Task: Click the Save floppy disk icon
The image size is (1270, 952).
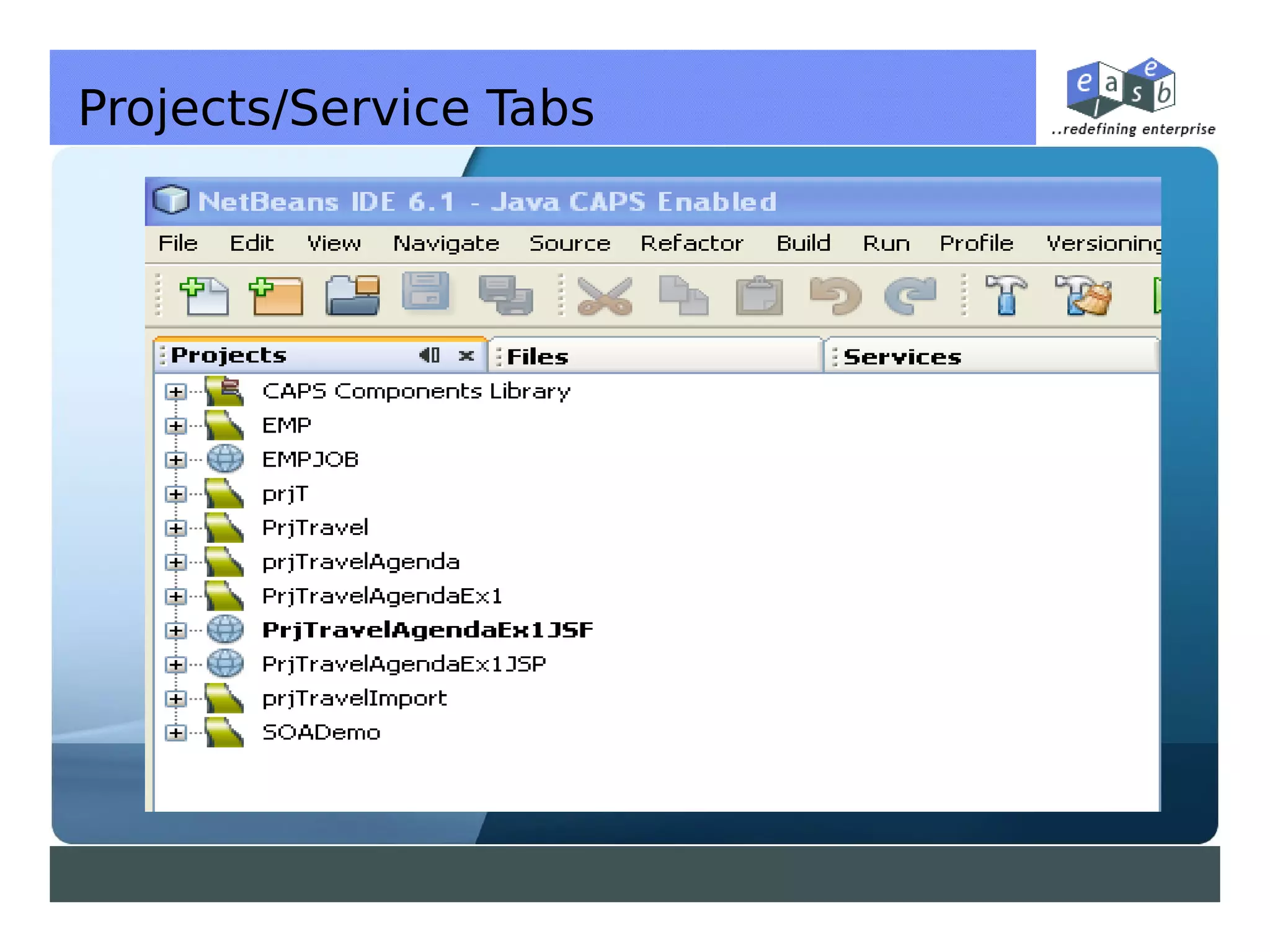Action: click(x=425, y=290)
